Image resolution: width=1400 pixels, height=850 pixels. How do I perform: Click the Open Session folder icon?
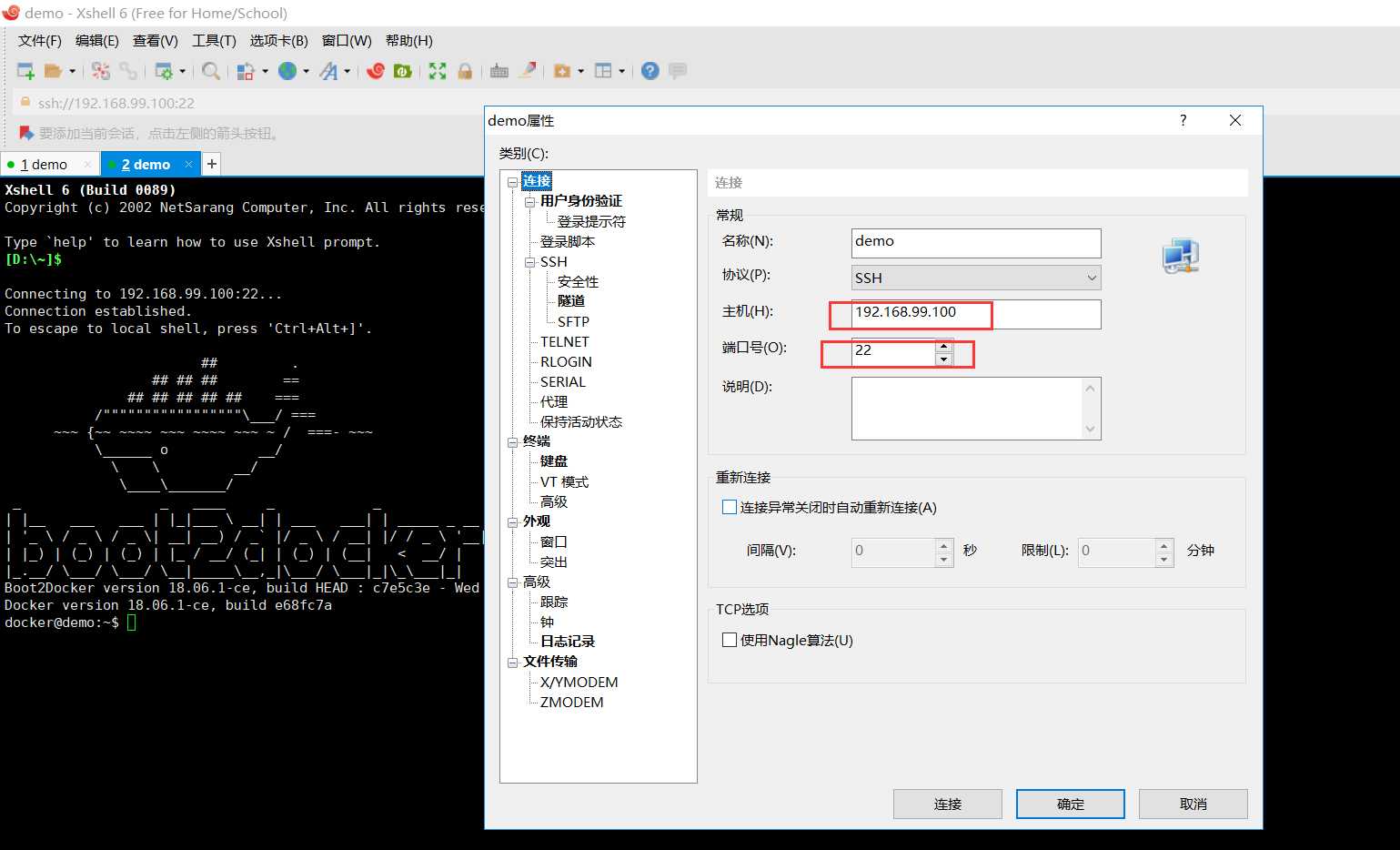[x=54, y=71]
